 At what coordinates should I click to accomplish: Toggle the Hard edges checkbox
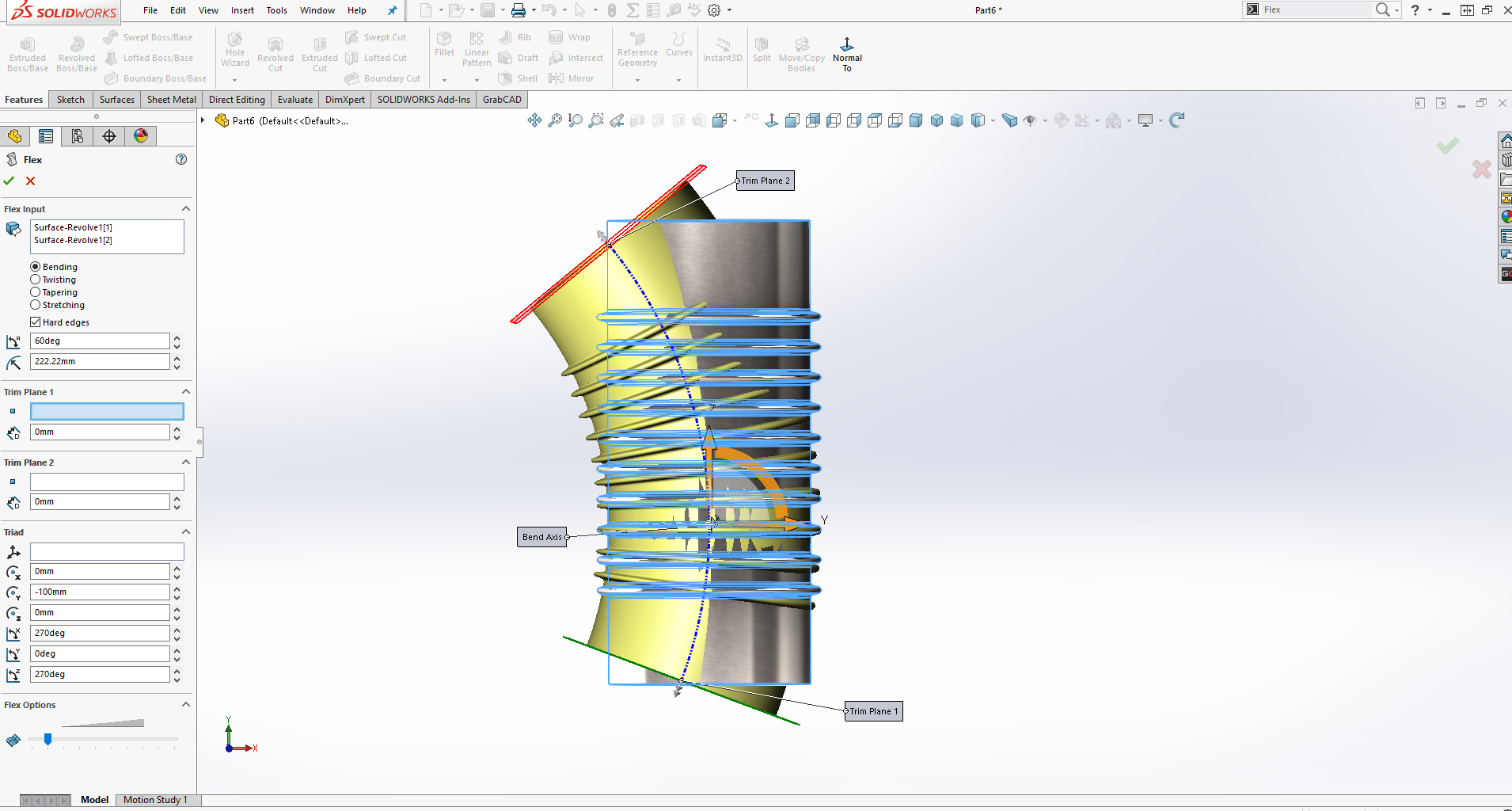(35, 322)
